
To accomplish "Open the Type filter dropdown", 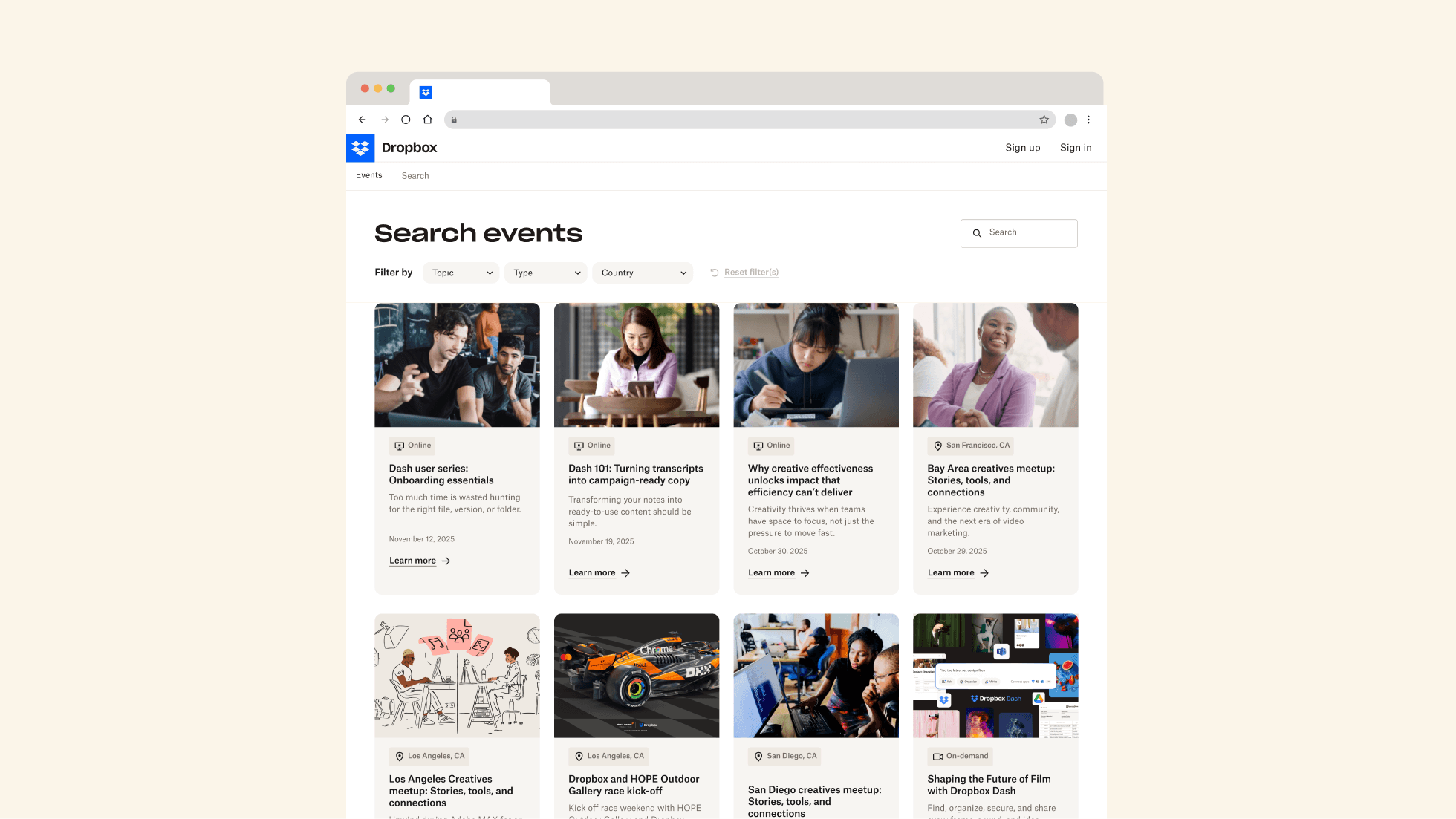I will pyautogui.click(x=546, y=273).
